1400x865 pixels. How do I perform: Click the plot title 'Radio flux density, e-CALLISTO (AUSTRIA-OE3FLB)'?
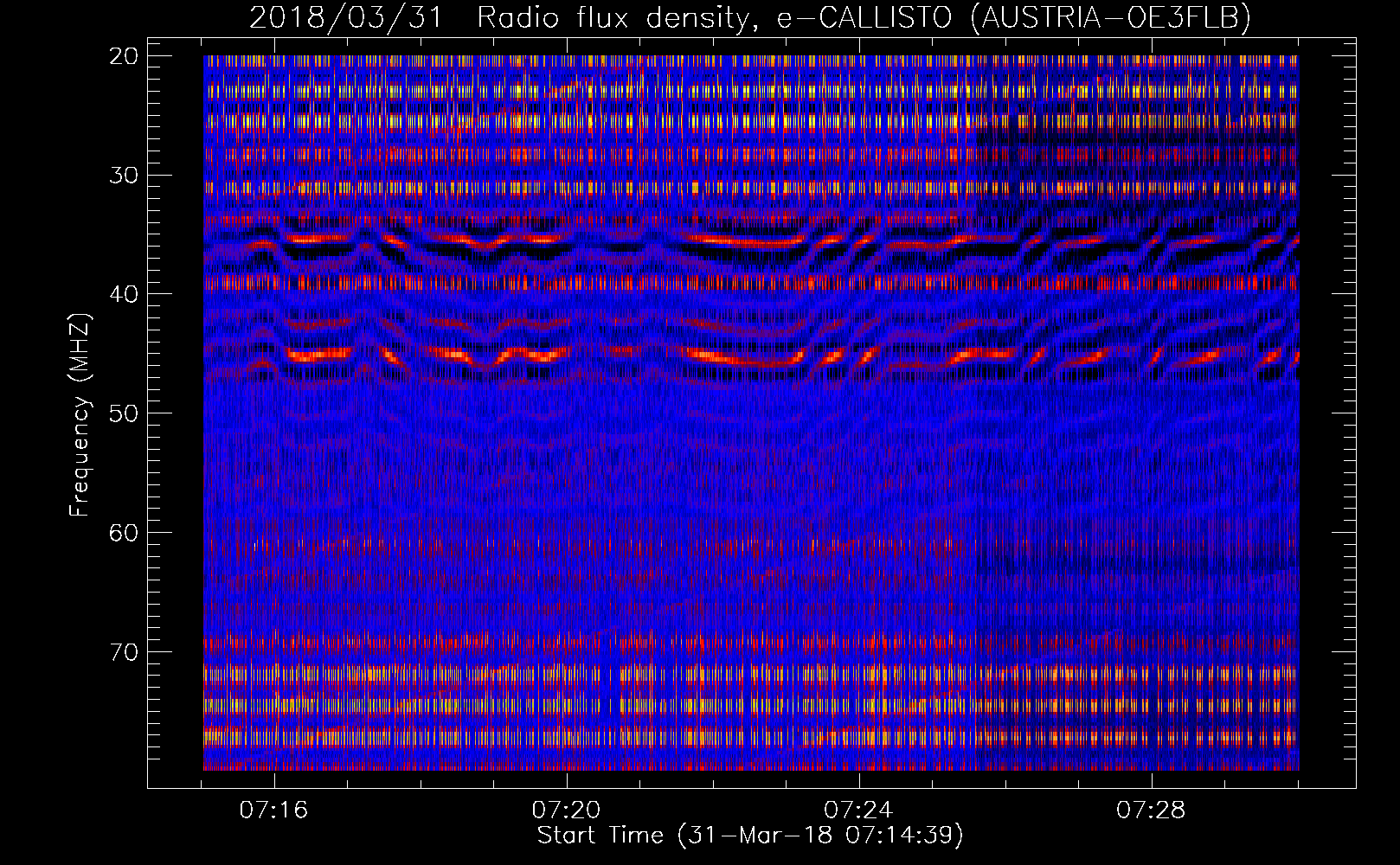[x=864, y=18]
